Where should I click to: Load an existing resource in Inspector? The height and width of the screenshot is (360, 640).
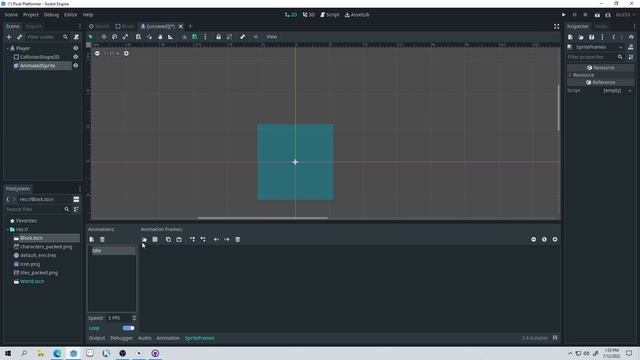click(x=581, y=37)
